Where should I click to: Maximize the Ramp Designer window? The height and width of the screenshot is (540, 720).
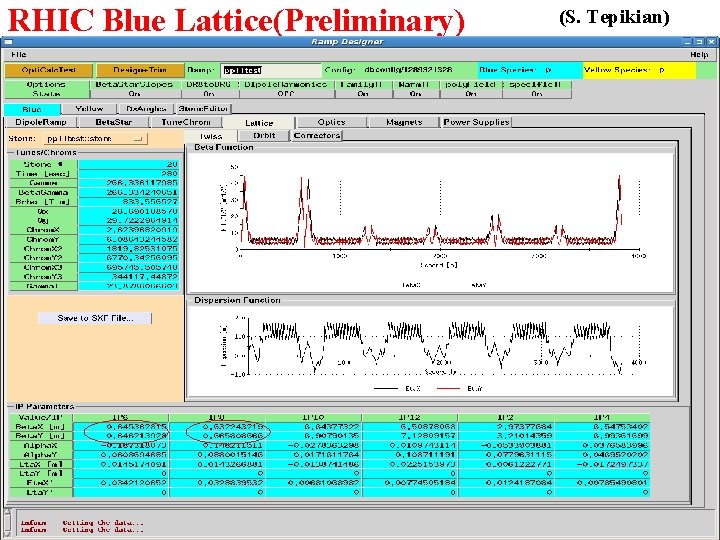coord(699,42)
